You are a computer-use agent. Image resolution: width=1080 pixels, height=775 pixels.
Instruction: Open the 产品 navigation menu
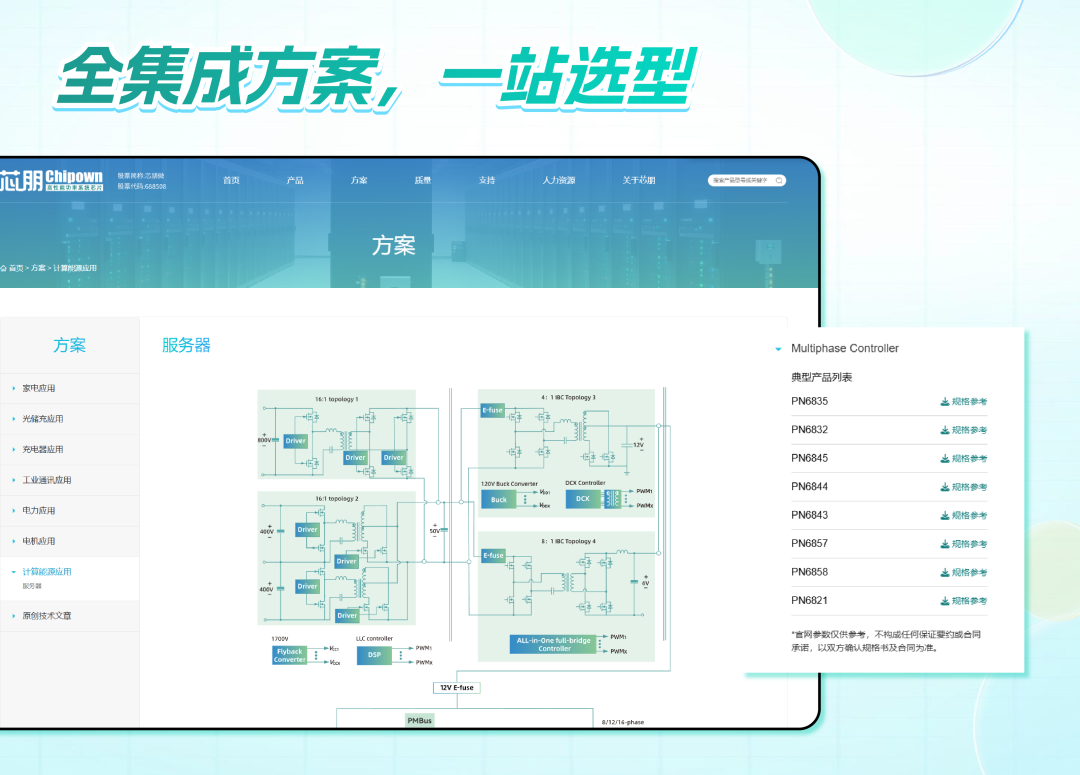[x=295, y=180]
